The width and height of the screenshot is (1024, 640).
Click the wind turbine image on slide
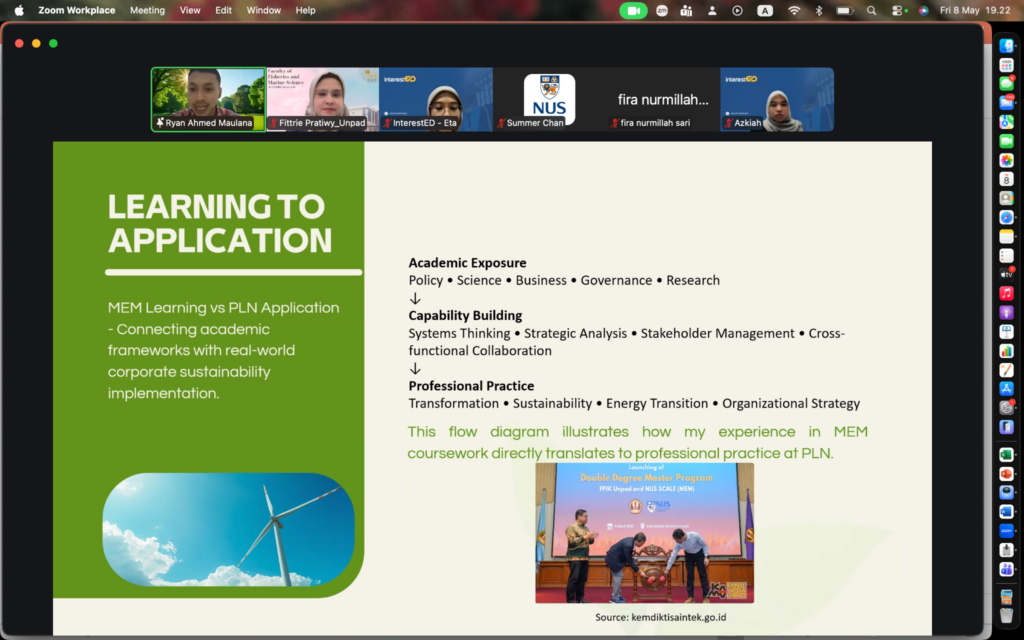click(x=229, y=529)
